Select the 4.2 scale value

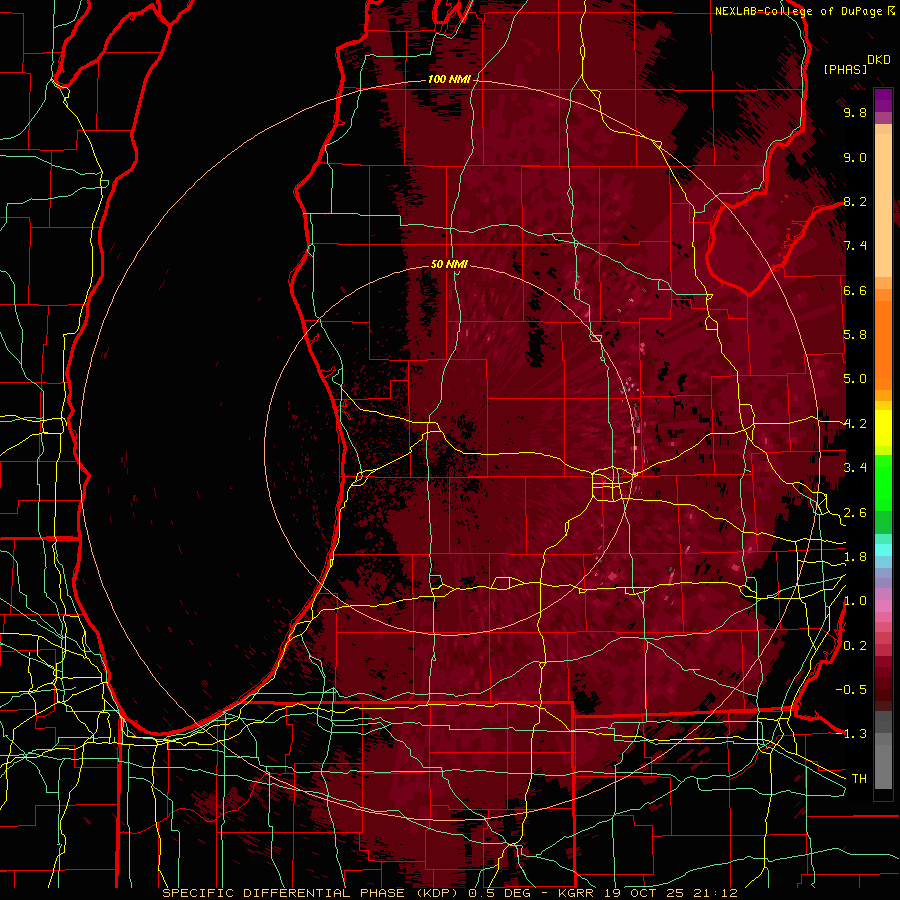coord(855,424)
